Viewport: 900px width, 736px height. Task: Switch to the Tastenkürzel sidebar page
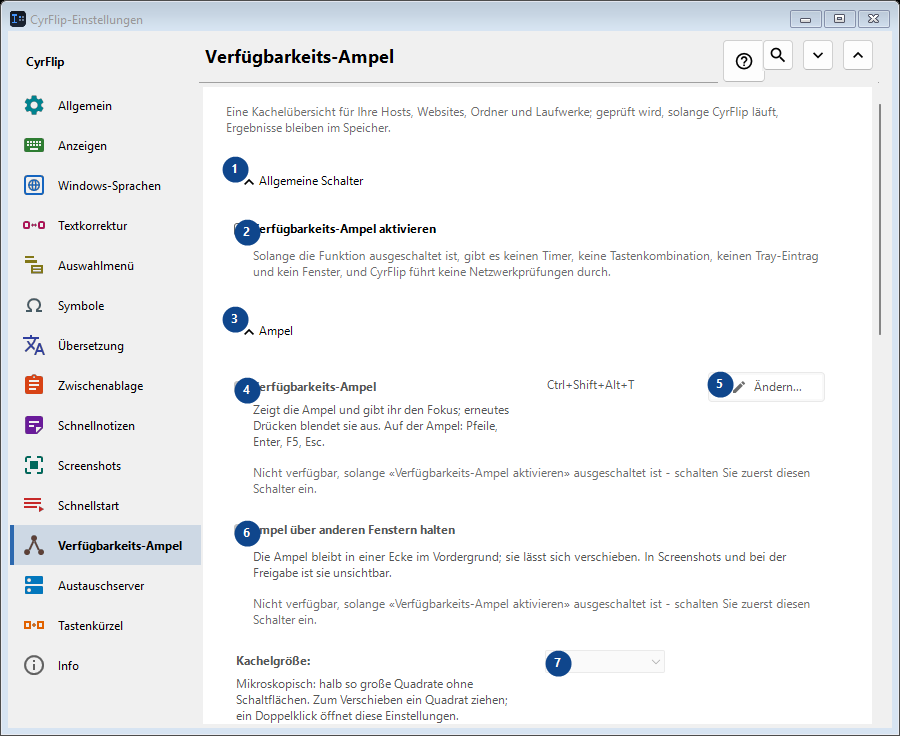coord(106,626)
